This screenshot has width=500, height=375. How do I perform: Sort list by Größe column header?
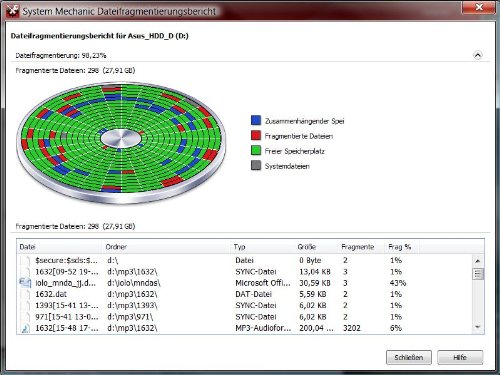click(317, 247)
